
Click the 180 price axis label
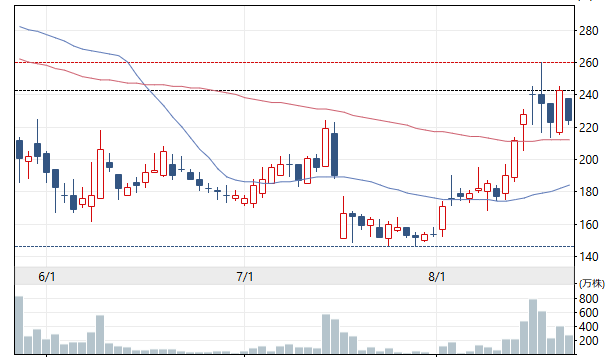tap(589, 192)
